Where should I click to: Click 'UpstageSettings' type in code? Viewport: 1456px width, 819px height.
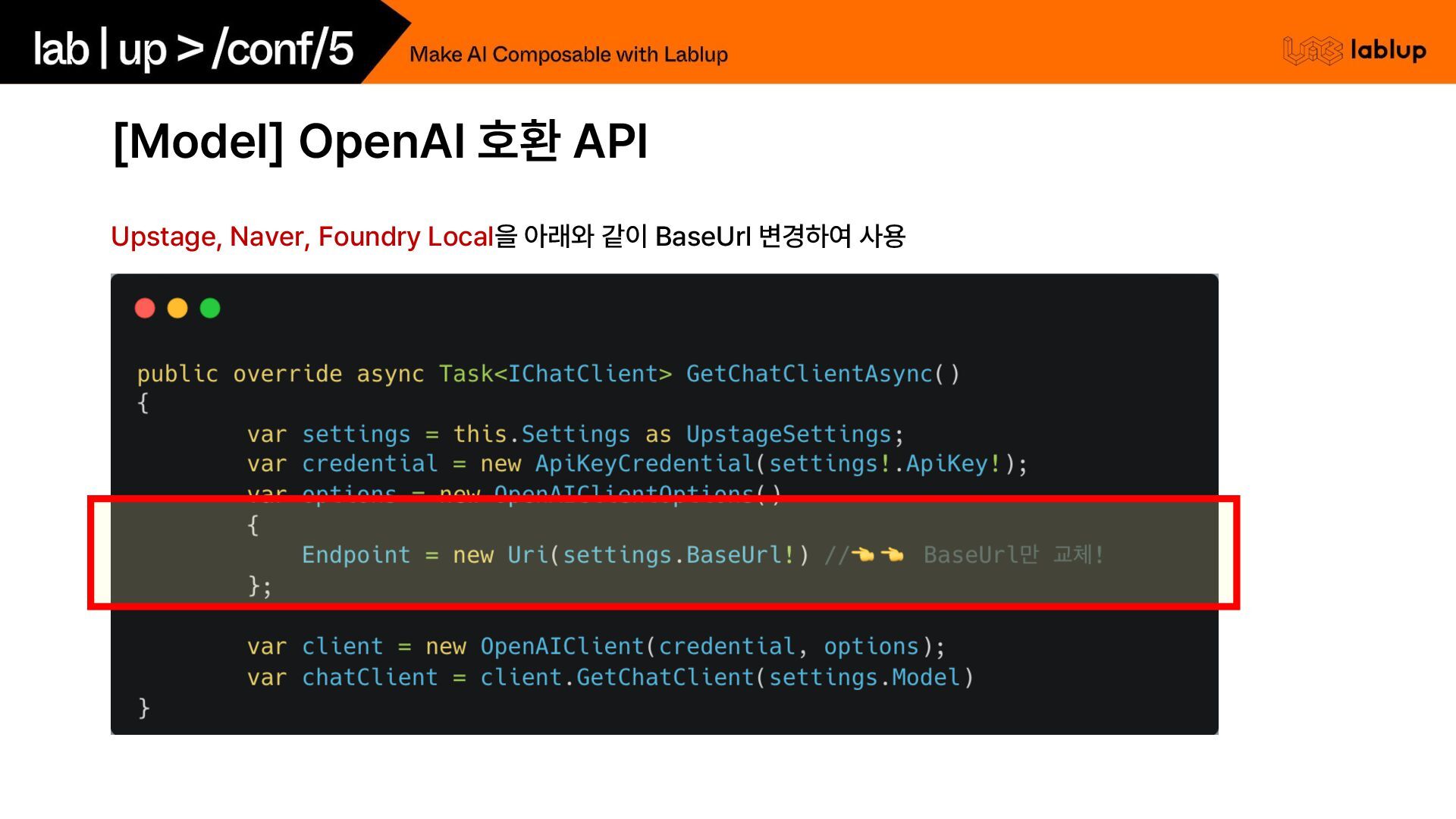click(x=789, y=435)
